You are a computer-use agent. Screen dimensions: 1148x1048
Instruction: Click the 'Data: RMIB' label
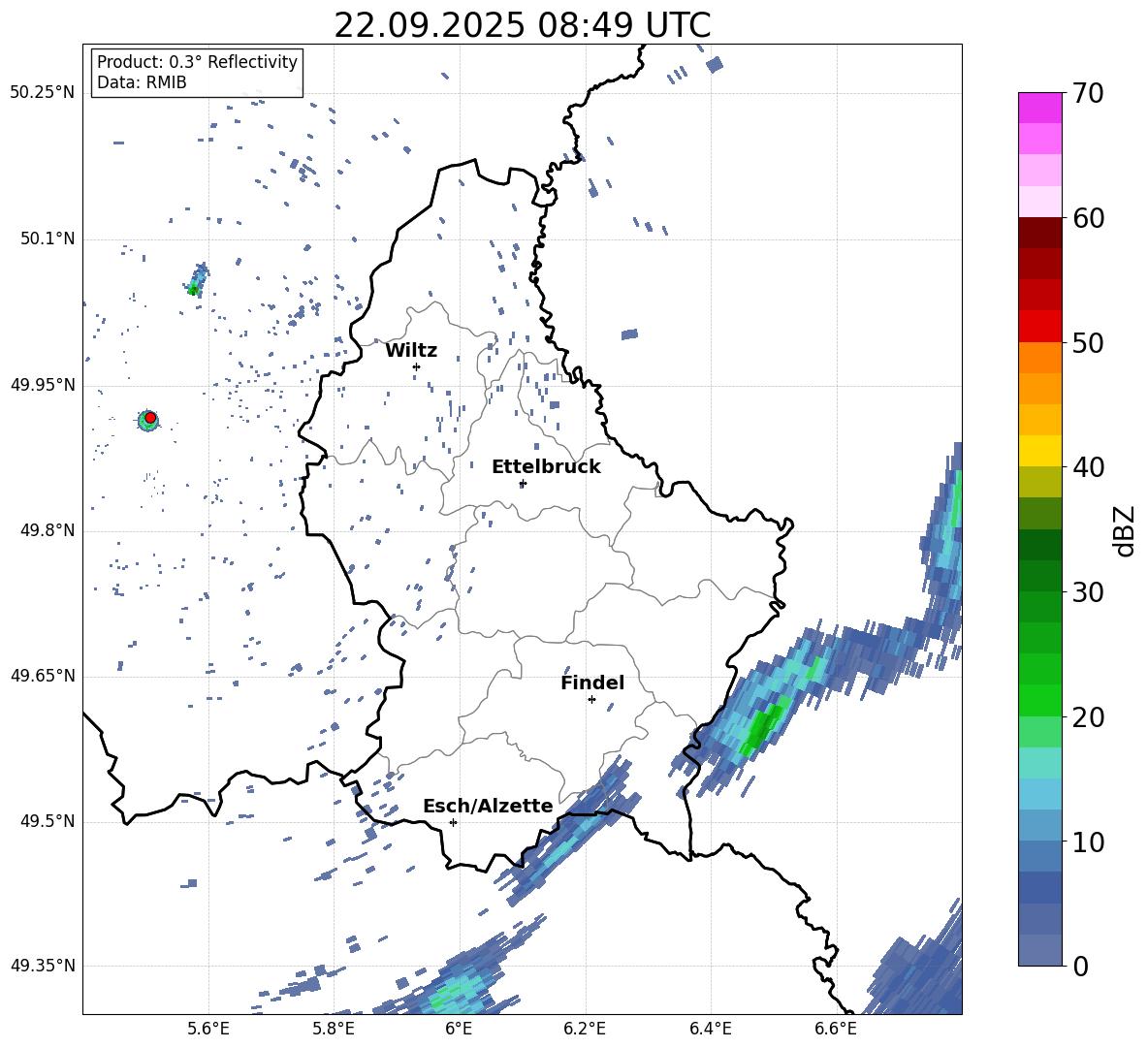click(142, 82)
